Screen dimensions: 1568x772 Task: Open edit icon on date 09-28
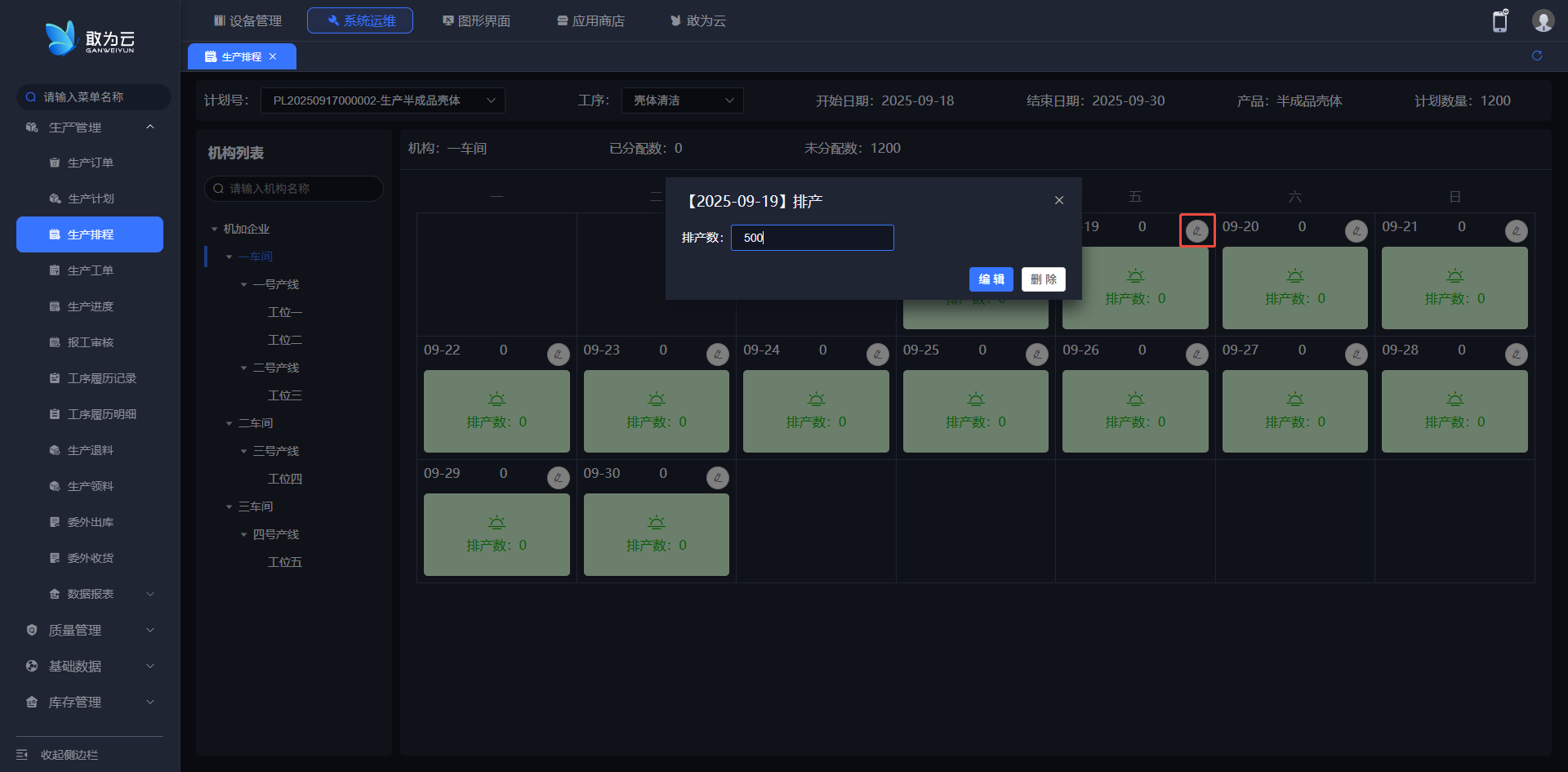[1516, 355]
